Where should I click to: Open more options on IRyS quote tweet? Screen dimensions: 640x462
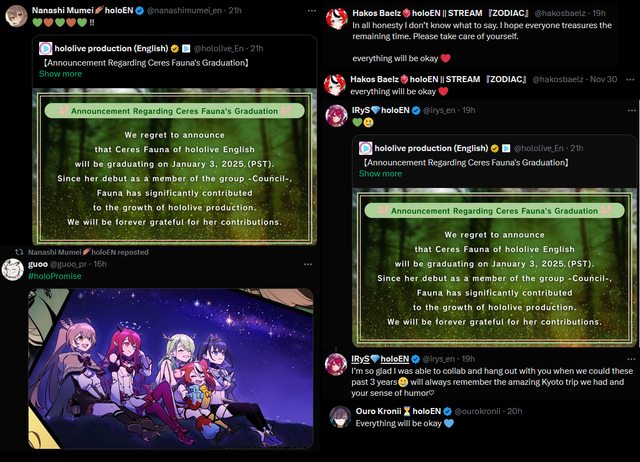(x=631, y=110)
